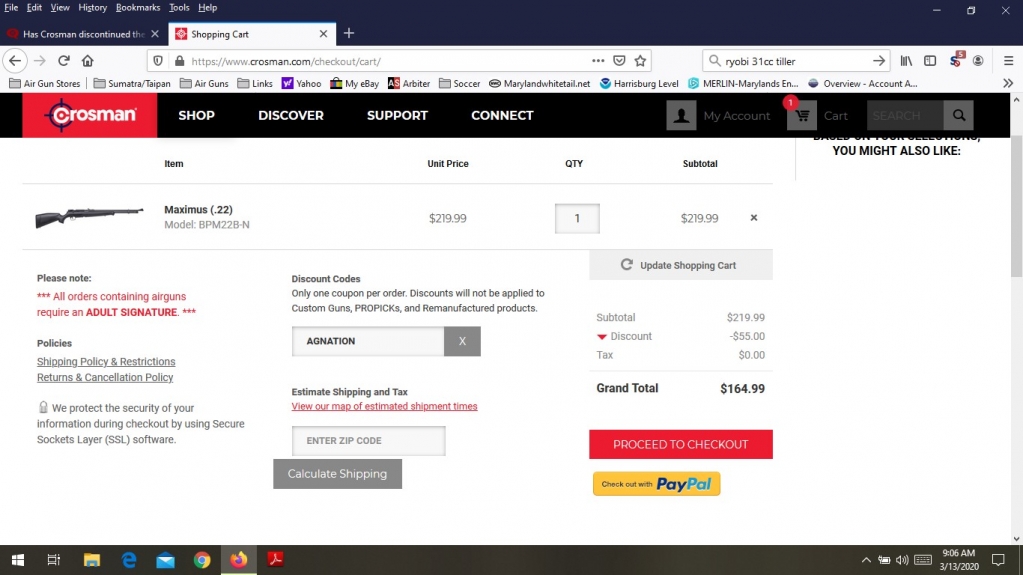Open the Cart icon with badge
Image resolution: width=1023 pixels, height=575 pixels.
point(802,116)
